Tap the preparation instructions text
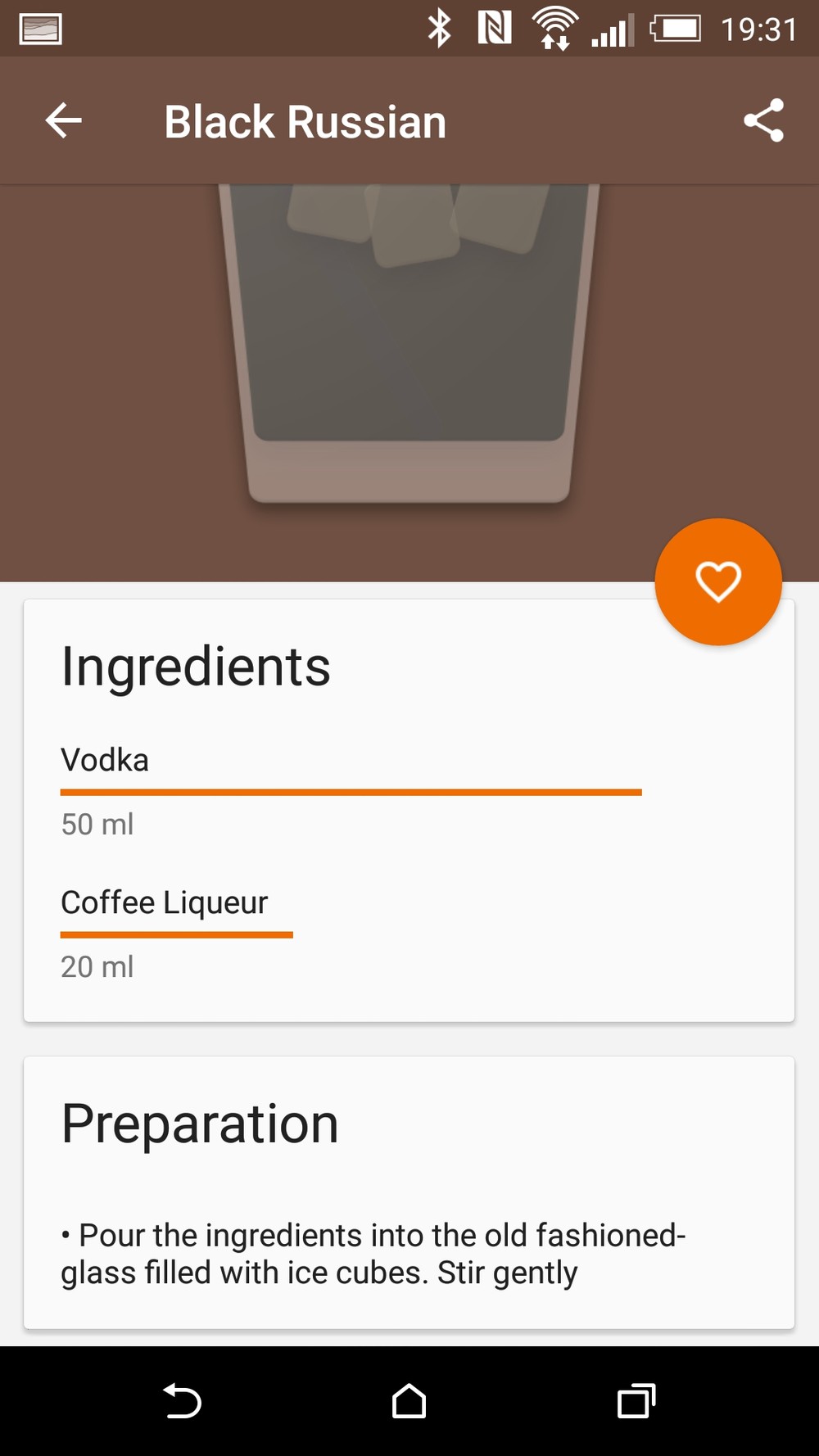This screenshot has height=1456, width=819. point(373,1254)
